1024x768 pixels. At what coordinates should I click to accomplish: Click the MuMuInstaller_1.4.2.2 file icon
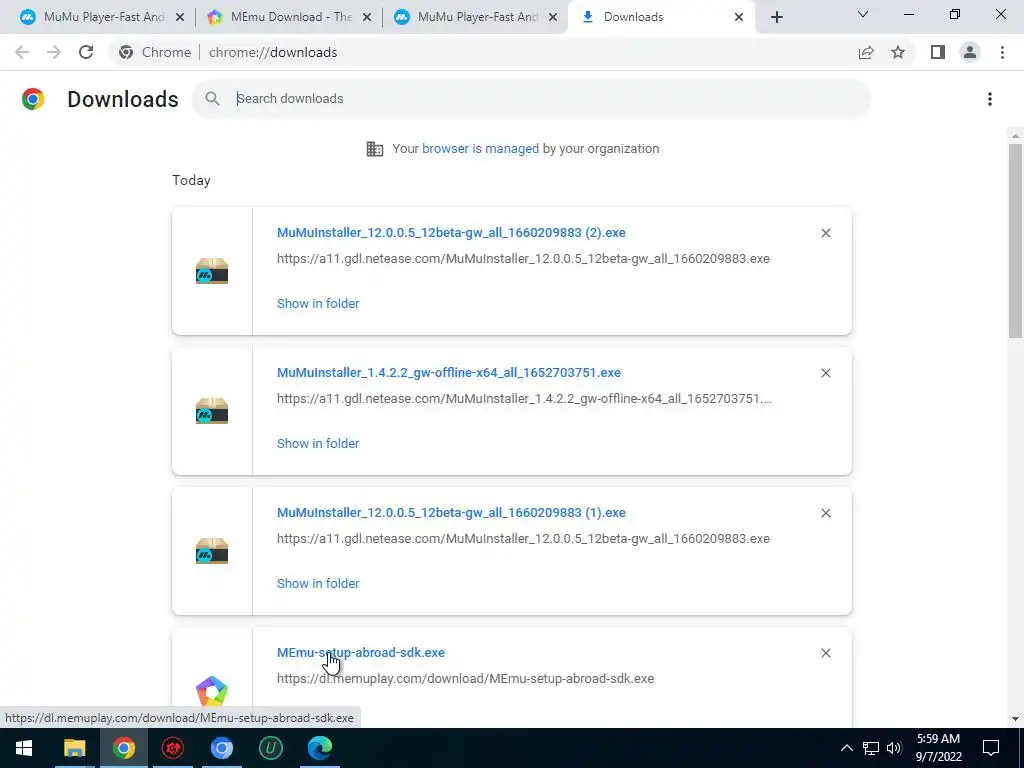tap(212, 411)
